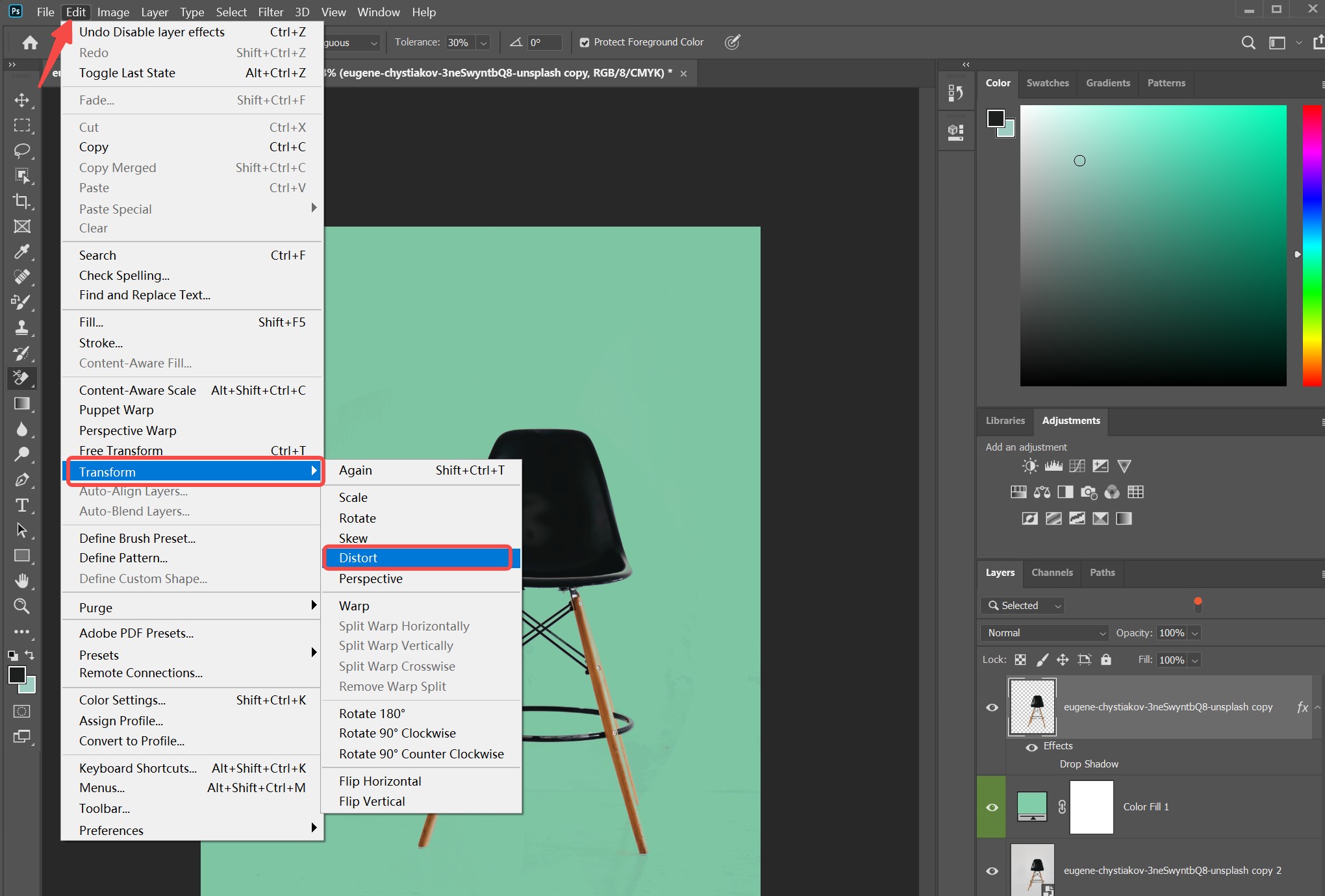Select the Clone Stamp tool
Screen dimensions: 1325x896
click(x=22, y=328)
